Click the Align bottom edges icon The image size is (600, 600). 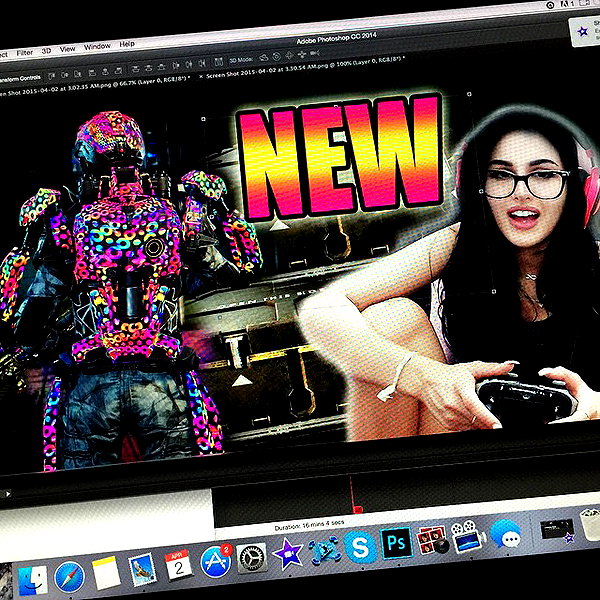click(x=78, y=74)
